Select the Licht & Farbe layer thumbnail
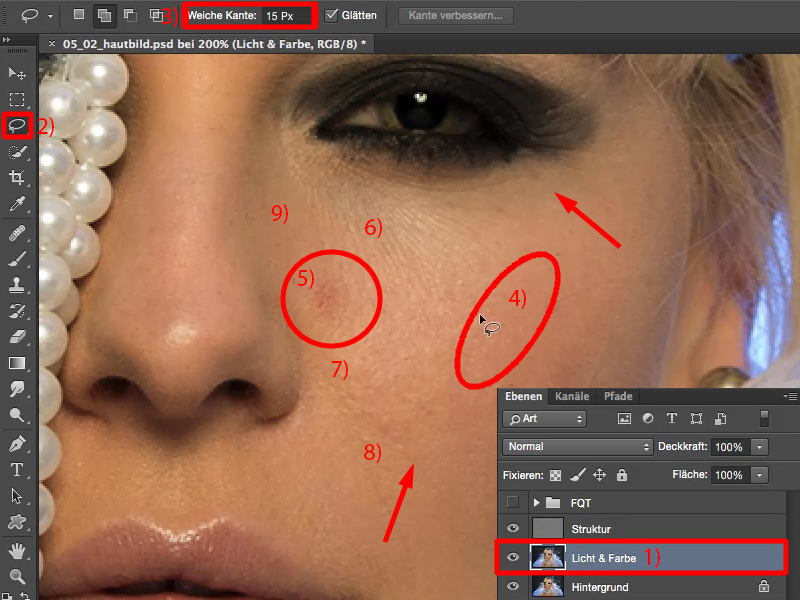The image size is (800, 600). (x=548, y=557)
